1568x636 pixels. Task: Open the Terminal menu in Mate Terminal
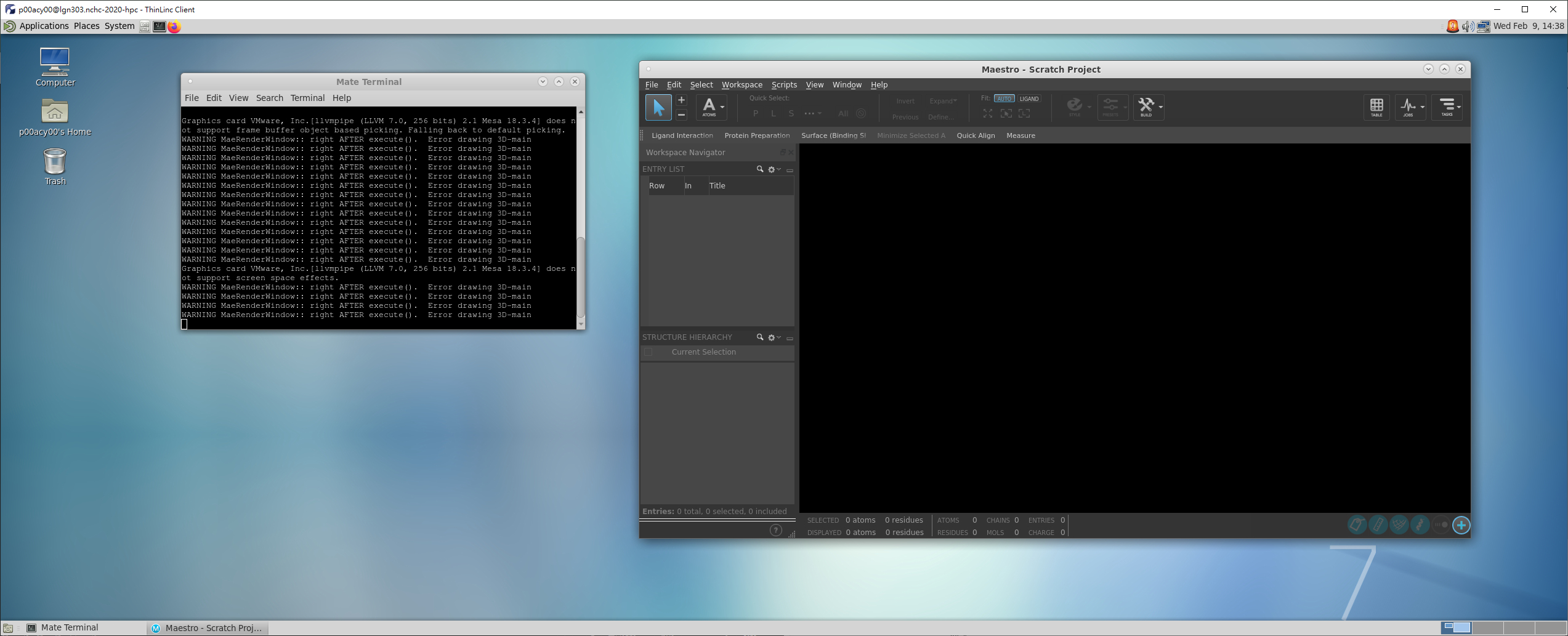(307, 98)
